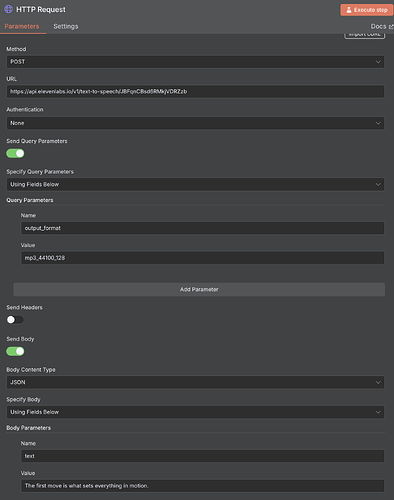
Task: Toggle the Send Body switch
Action: point(15,351)
